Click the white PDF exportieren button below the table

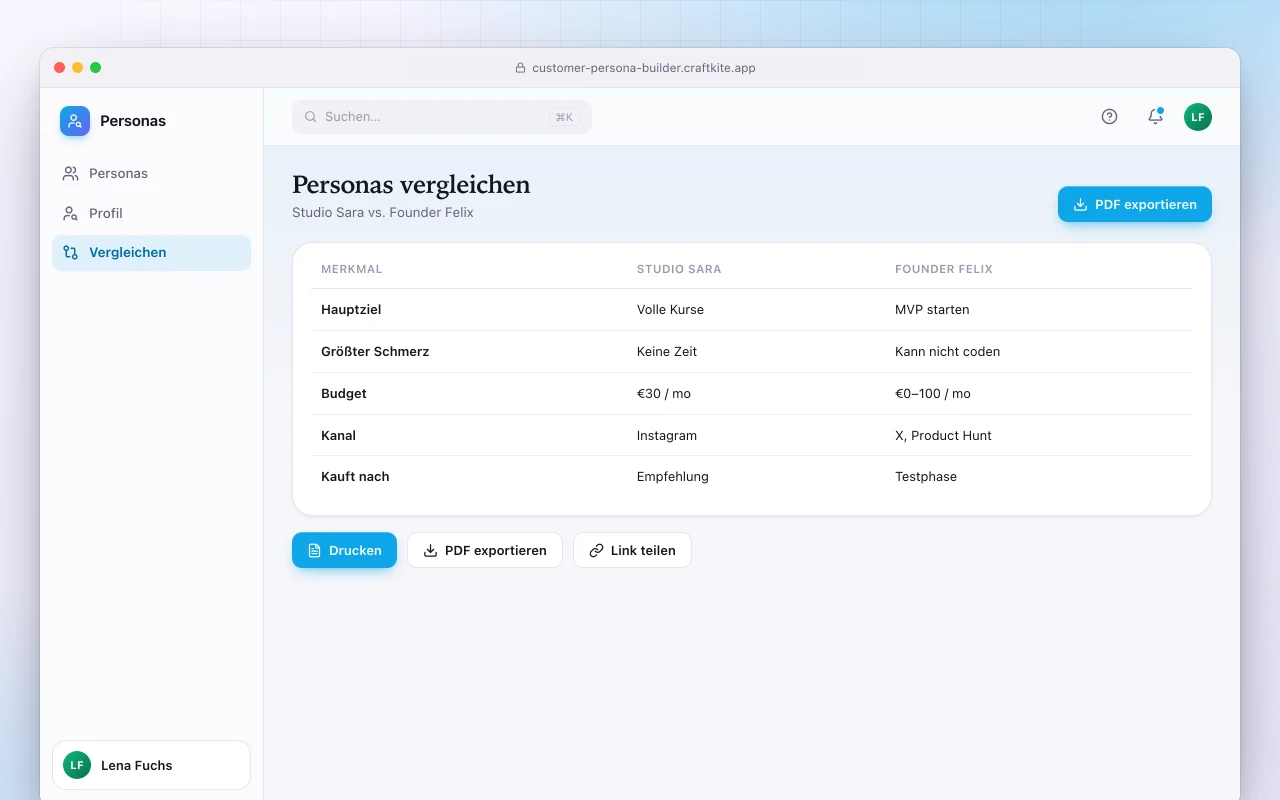pyautogui.click(x=485, y=550)
